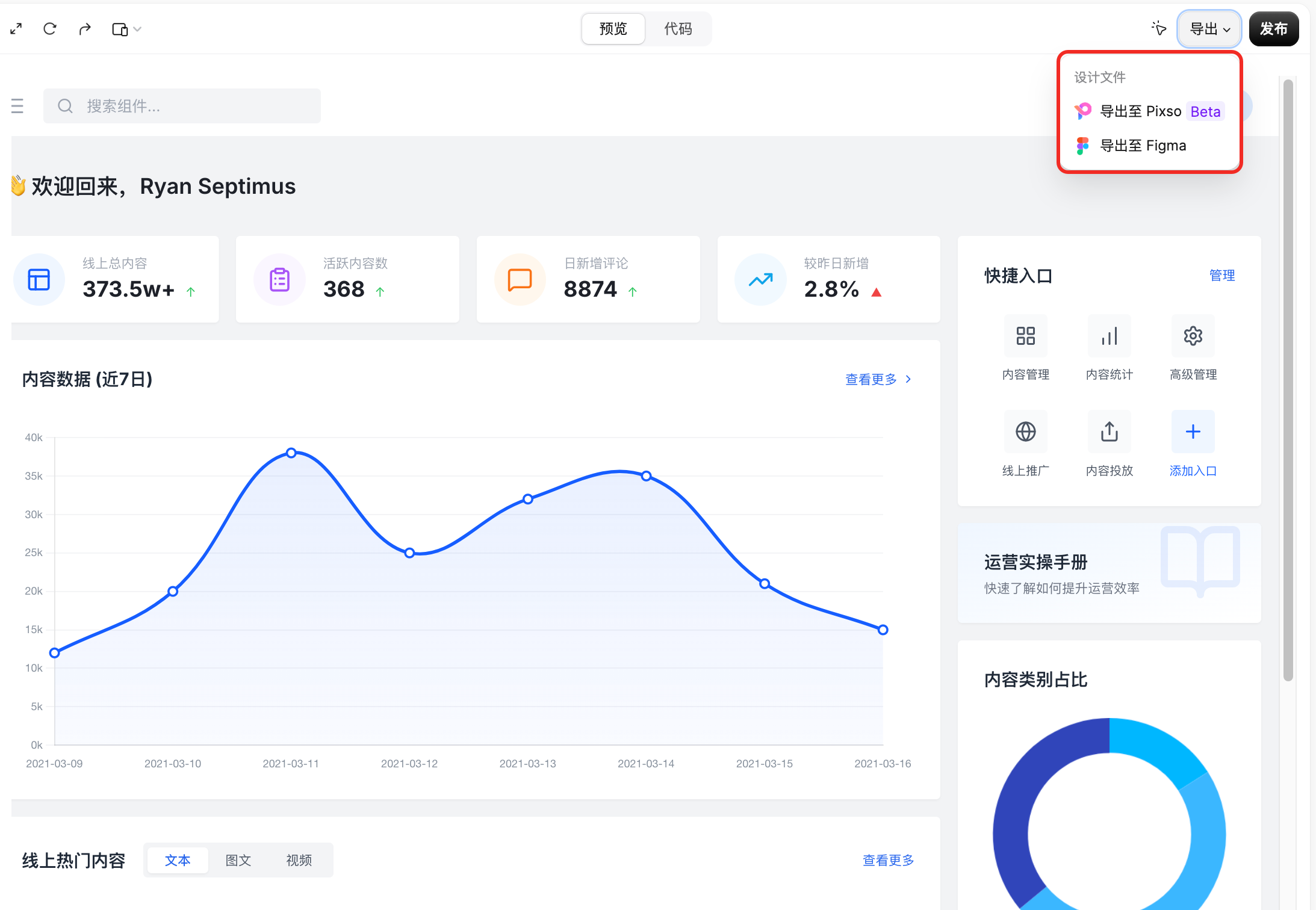Switch to the 图文 segment option
1316x910 pixels.
(x=238, y=860)
